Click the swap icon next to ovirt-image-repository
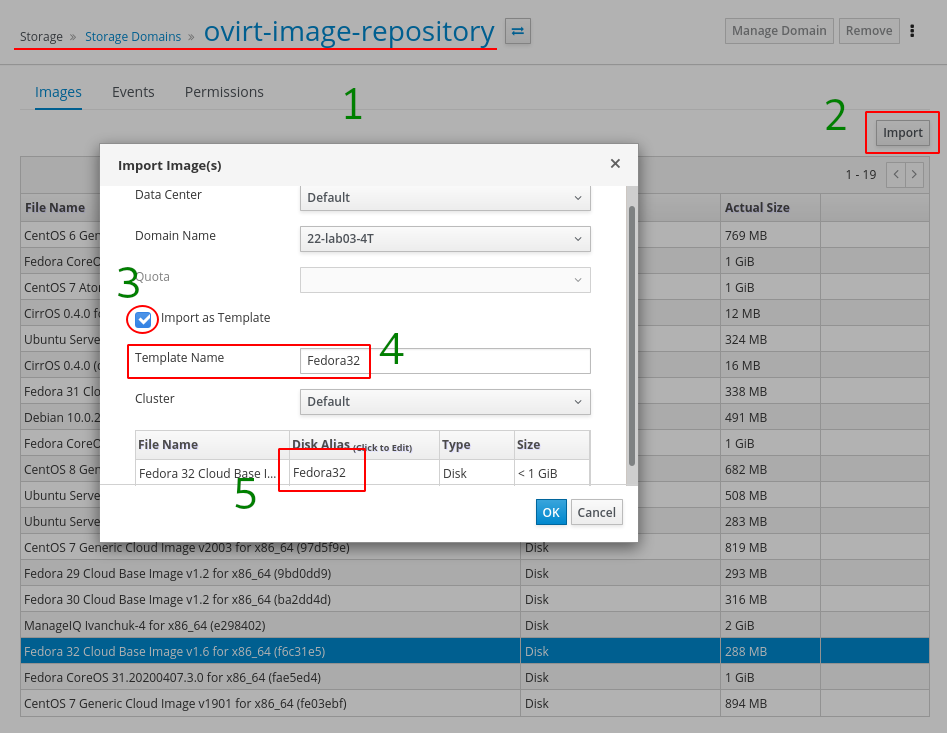The width and height of the screenshot is (947, 733). (518, 31)
